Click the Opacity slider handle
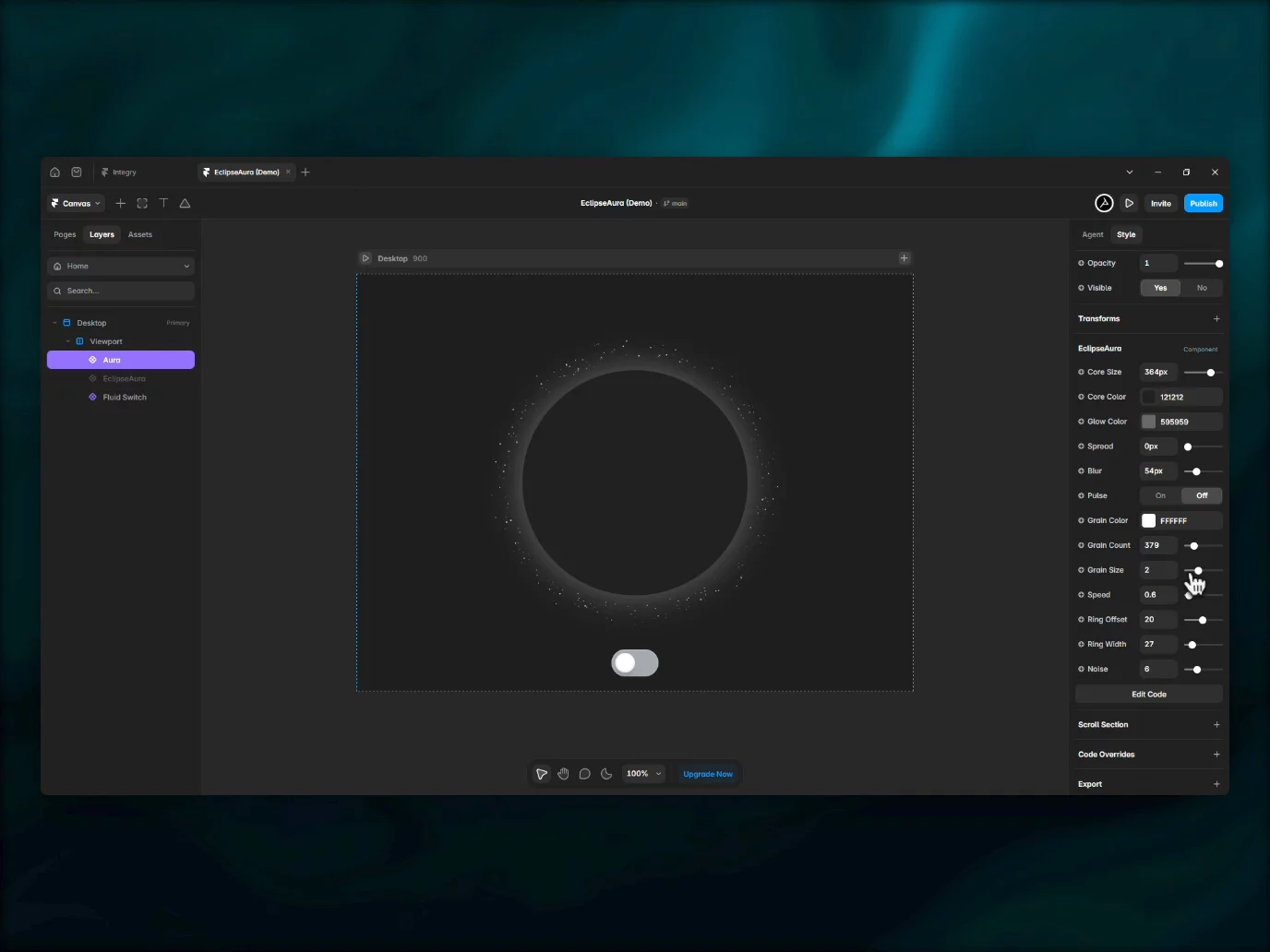 (1219, 264)
